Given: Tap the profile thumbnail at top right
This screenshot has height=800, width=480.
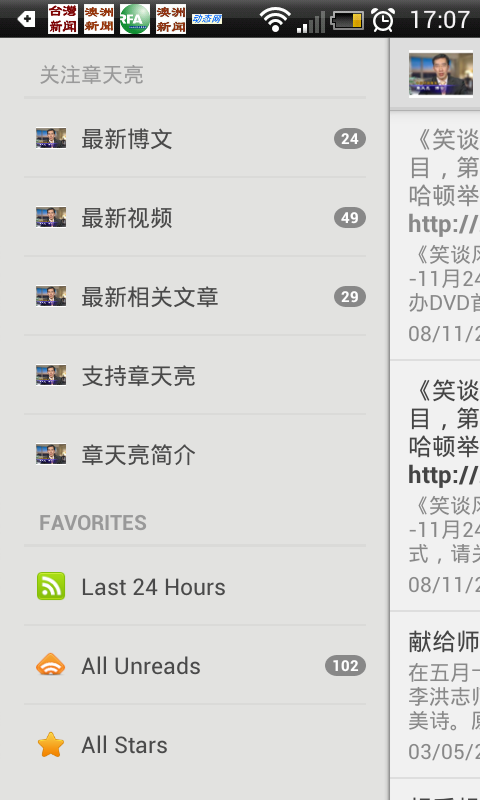Looking at the screenshot, I should tap(441, 73).
